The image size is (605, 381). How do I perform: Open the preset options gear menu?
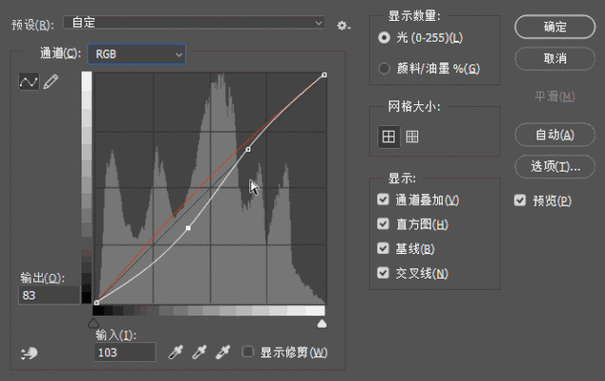(x=343, y=25)
